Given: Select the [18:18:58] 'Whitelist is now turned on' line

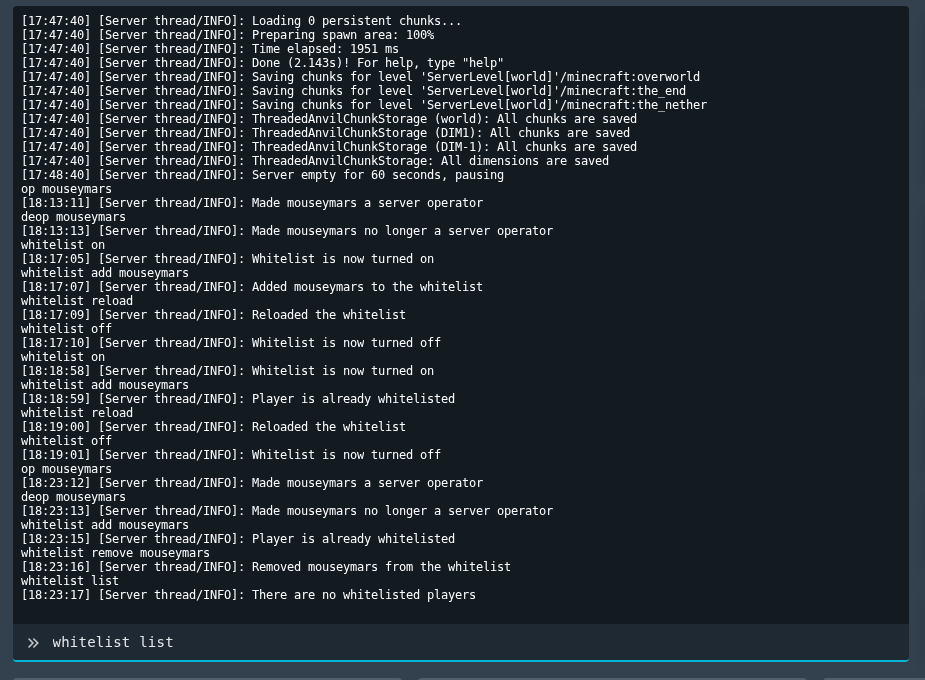Looking at the screenshot, I should (x=228, y=371).
